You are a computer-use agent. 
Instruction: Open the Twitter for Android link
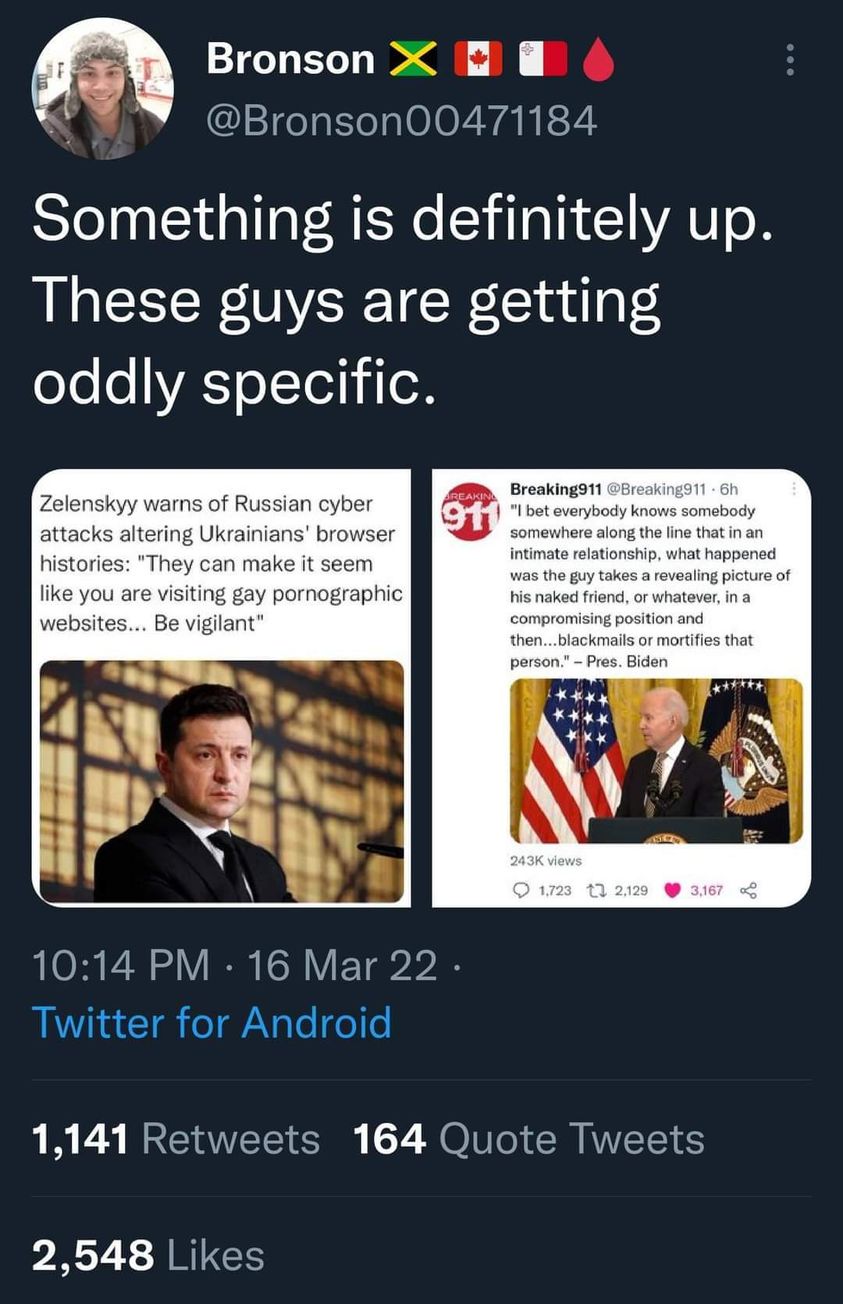211,1022
